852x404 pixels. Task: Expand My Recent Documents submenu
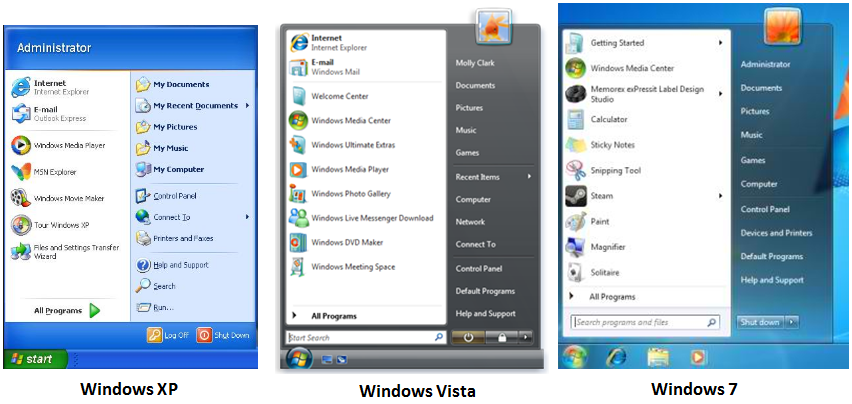click(247, 105)
